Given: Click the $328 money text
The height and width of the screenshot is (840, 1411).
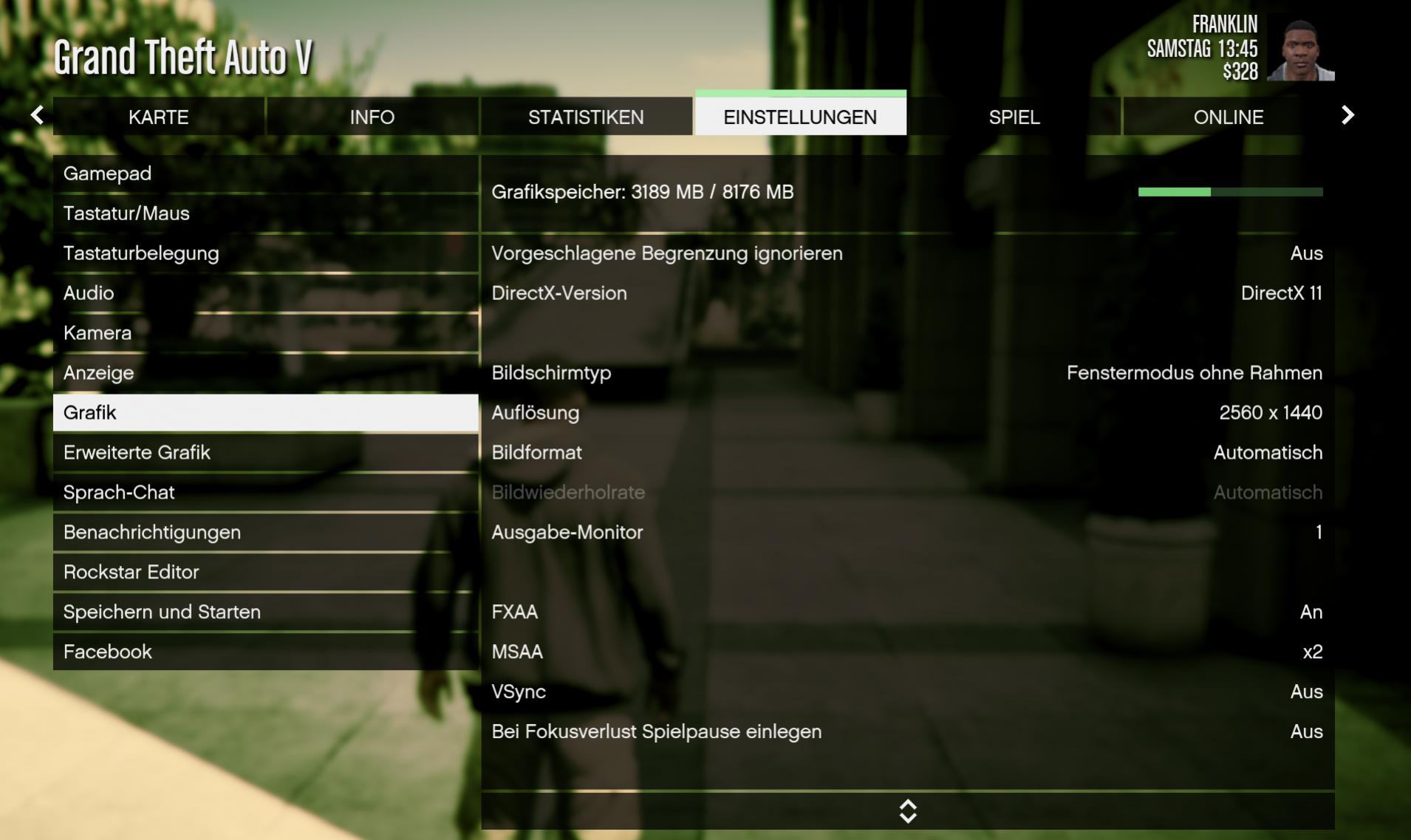Looking at the screenshot, I should pyautogui.click(x=1240, y=72).
